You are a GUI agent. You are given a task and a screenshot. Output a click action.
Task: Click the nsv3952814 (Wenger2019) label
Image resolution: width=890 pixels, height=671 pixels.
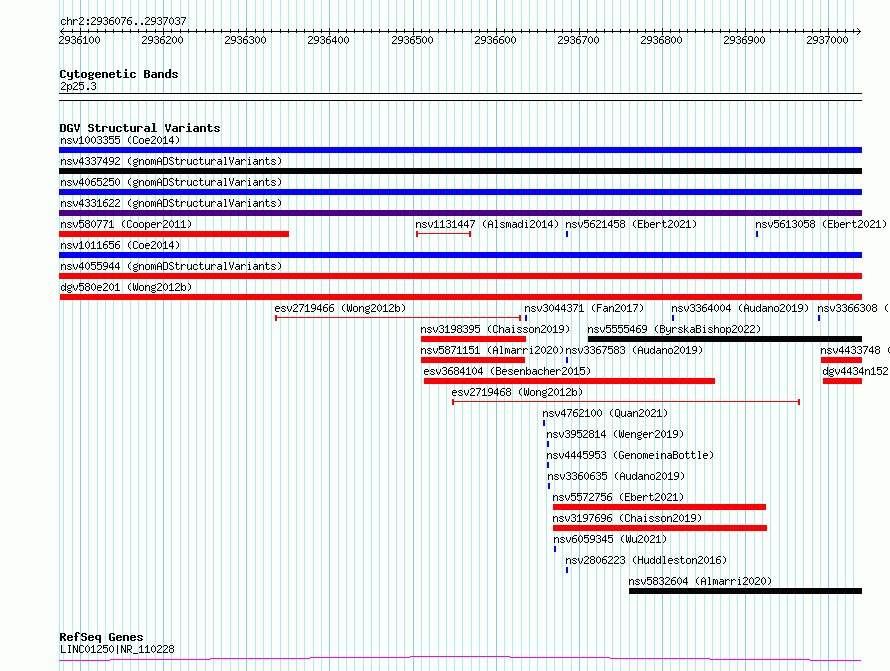[x=615, y=434]
